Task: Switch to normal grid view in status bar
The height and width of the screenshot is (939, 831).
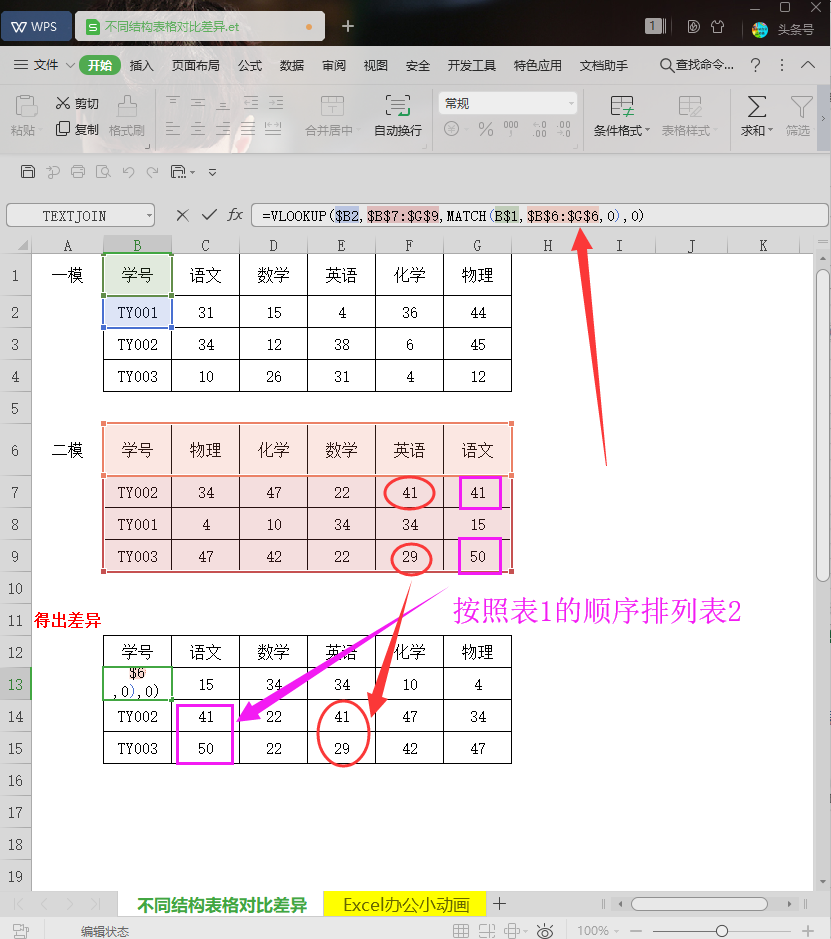Action: 461,931
